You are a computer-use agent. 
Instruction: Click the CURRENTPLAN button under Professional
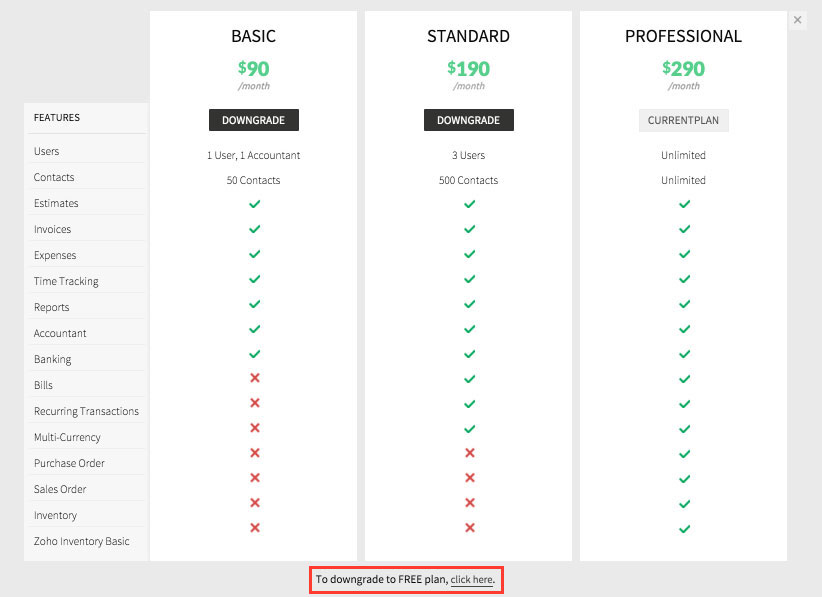pos(684,120)
